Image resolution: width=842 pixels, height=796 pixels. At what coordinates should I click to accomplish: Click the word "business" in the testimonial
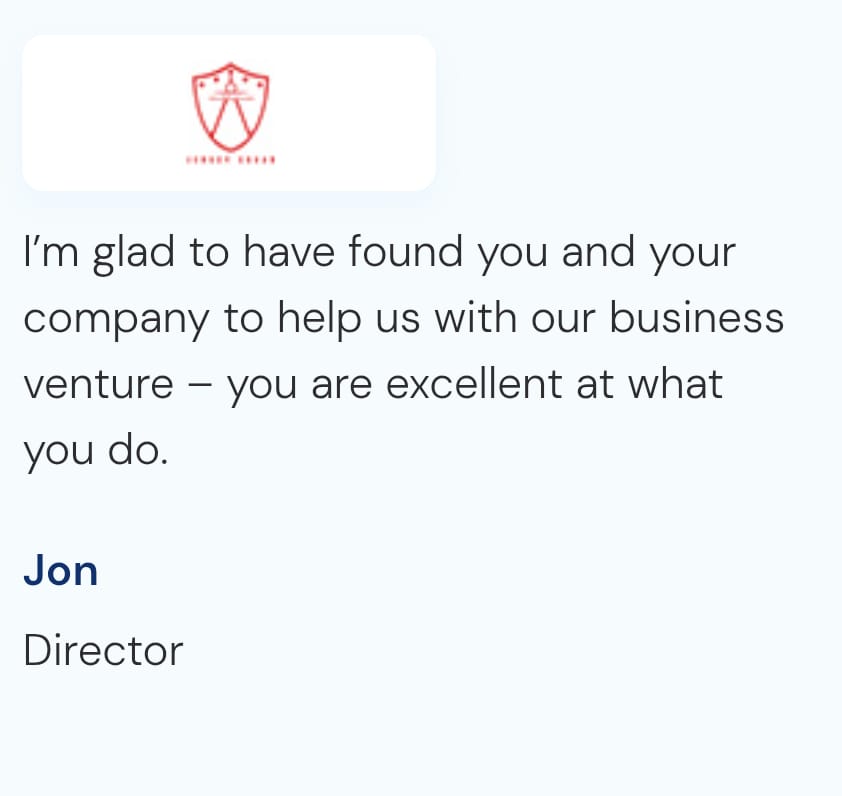[x=697, y=318]
